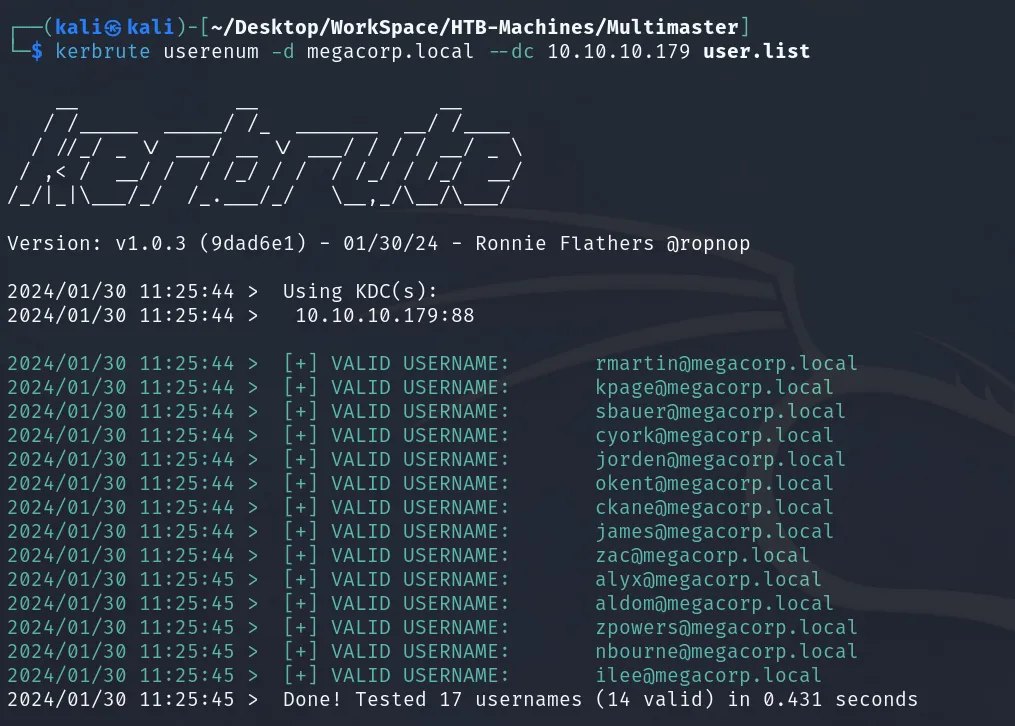
Task: Select the @ropnop handle text
Action: click(x=708, y=244)
